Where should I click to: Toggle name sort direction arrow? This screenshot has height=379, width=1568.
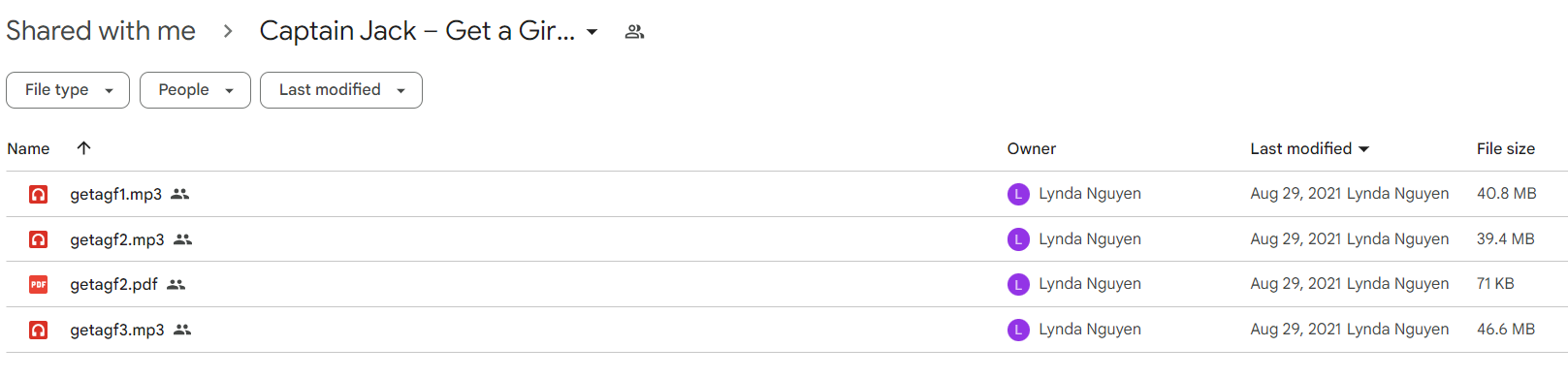coord(84,148)
